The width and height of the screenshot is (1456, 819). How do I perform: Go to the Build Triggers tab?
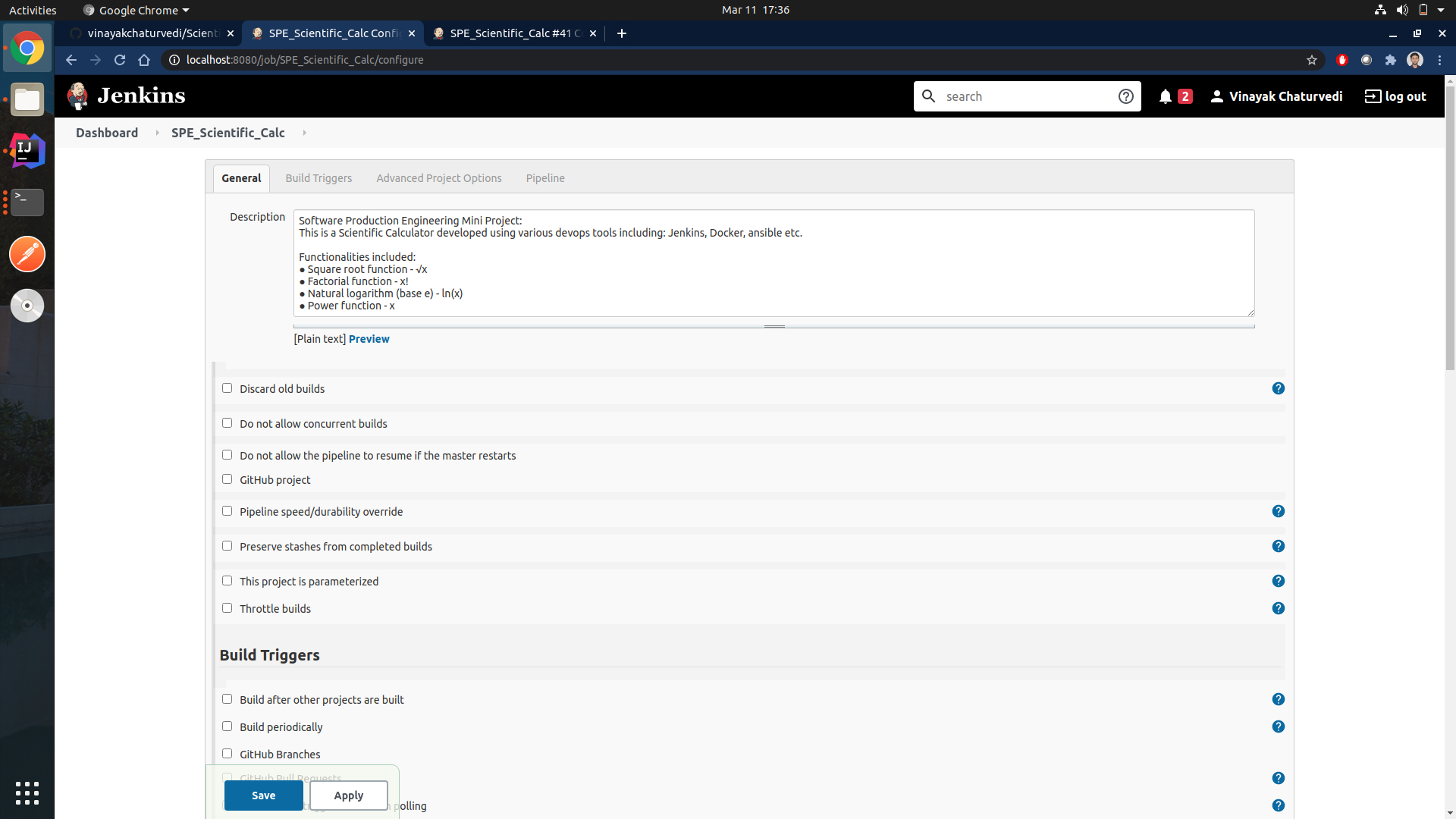click(318, 178)
